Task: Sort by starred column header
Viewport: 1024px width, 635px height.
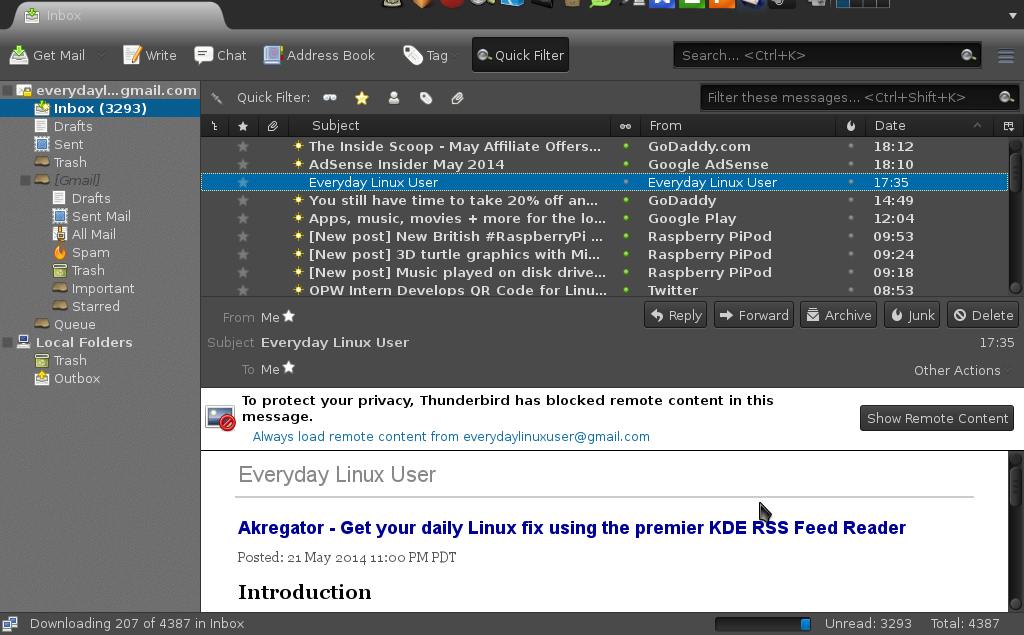Action: [x=243, y=125]
